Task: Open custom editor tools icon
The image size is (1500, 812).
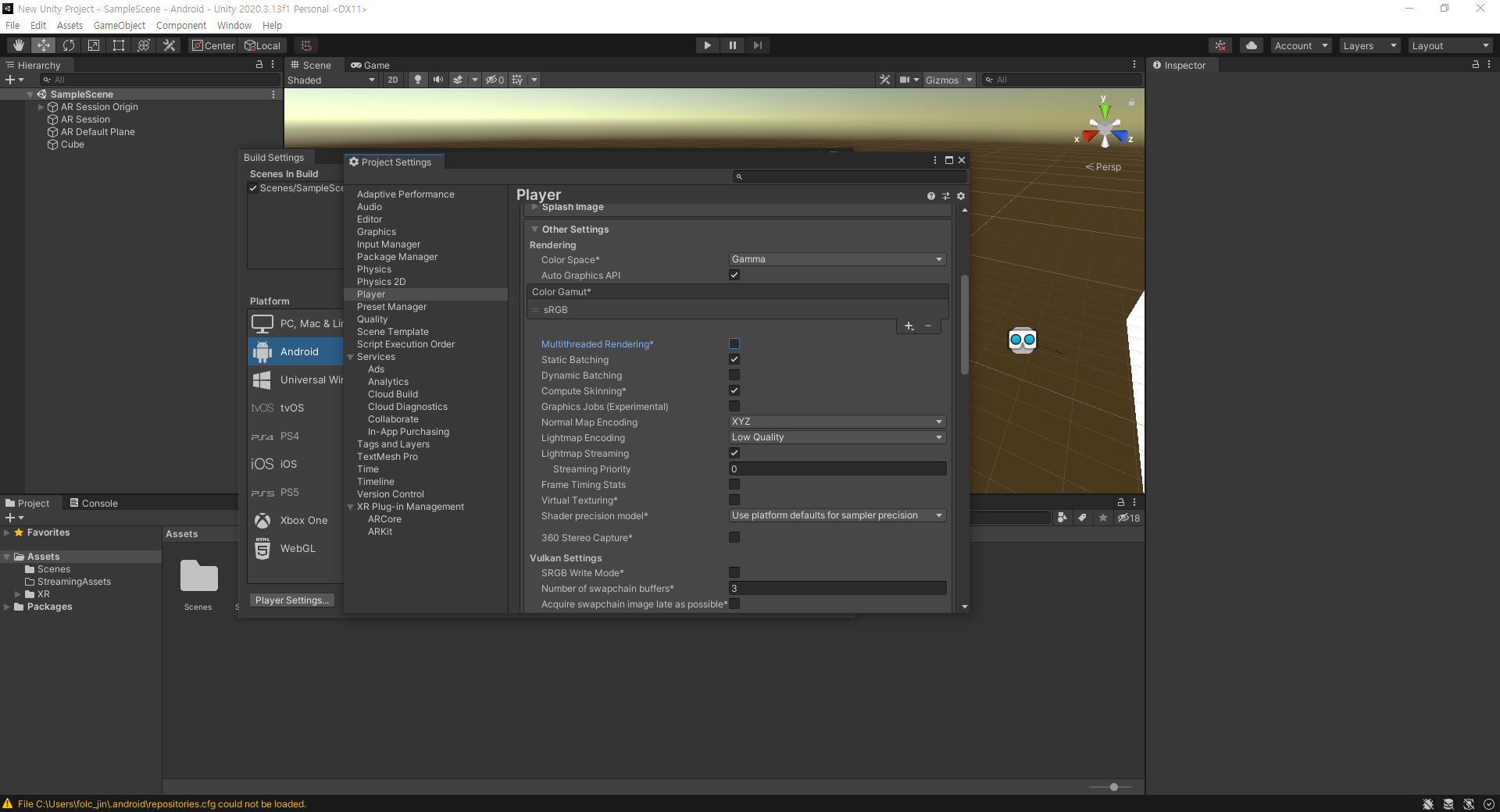Action: [169, 45]
